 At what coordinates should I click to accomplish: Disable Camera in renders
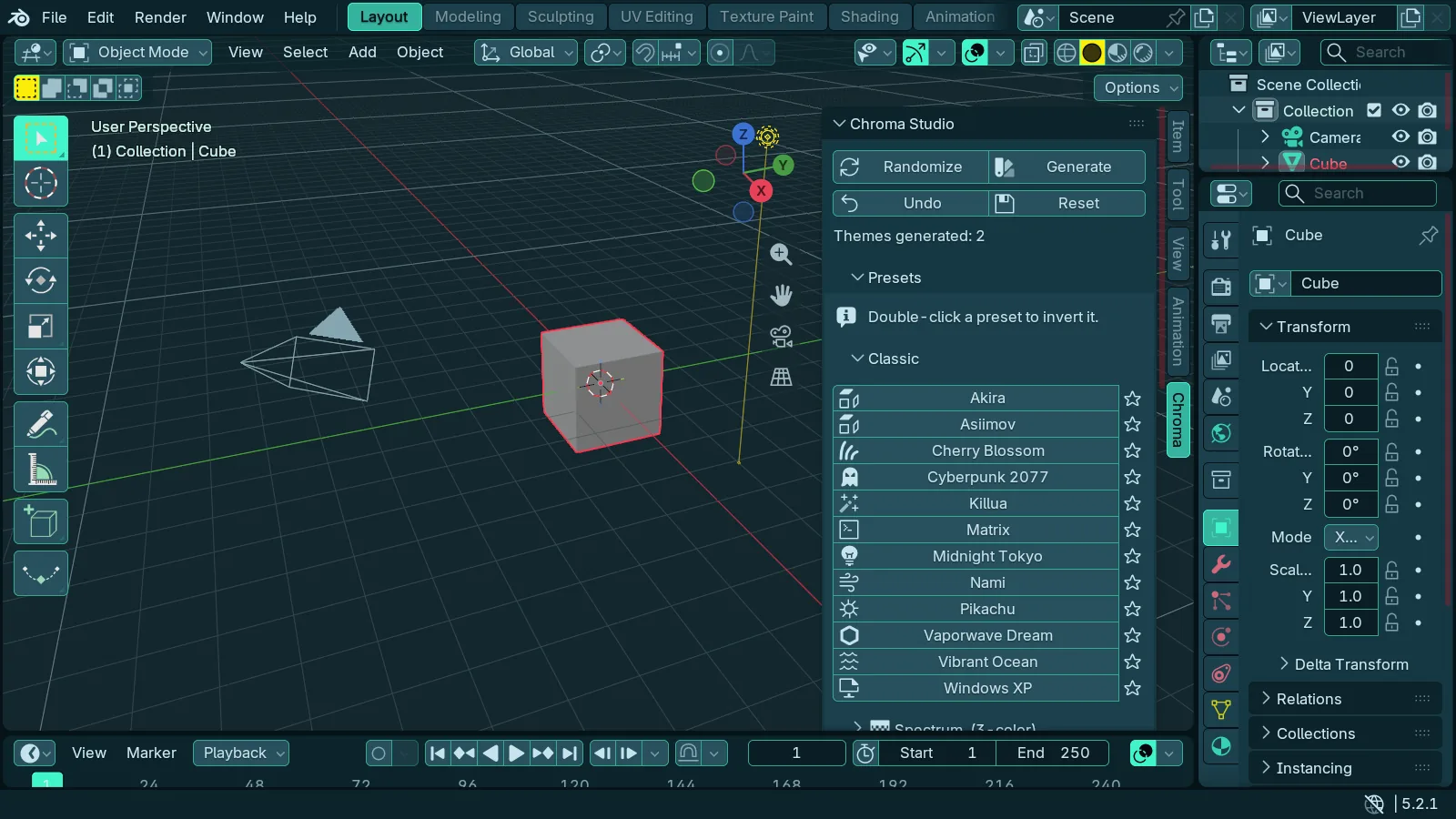coord(1428,137)
